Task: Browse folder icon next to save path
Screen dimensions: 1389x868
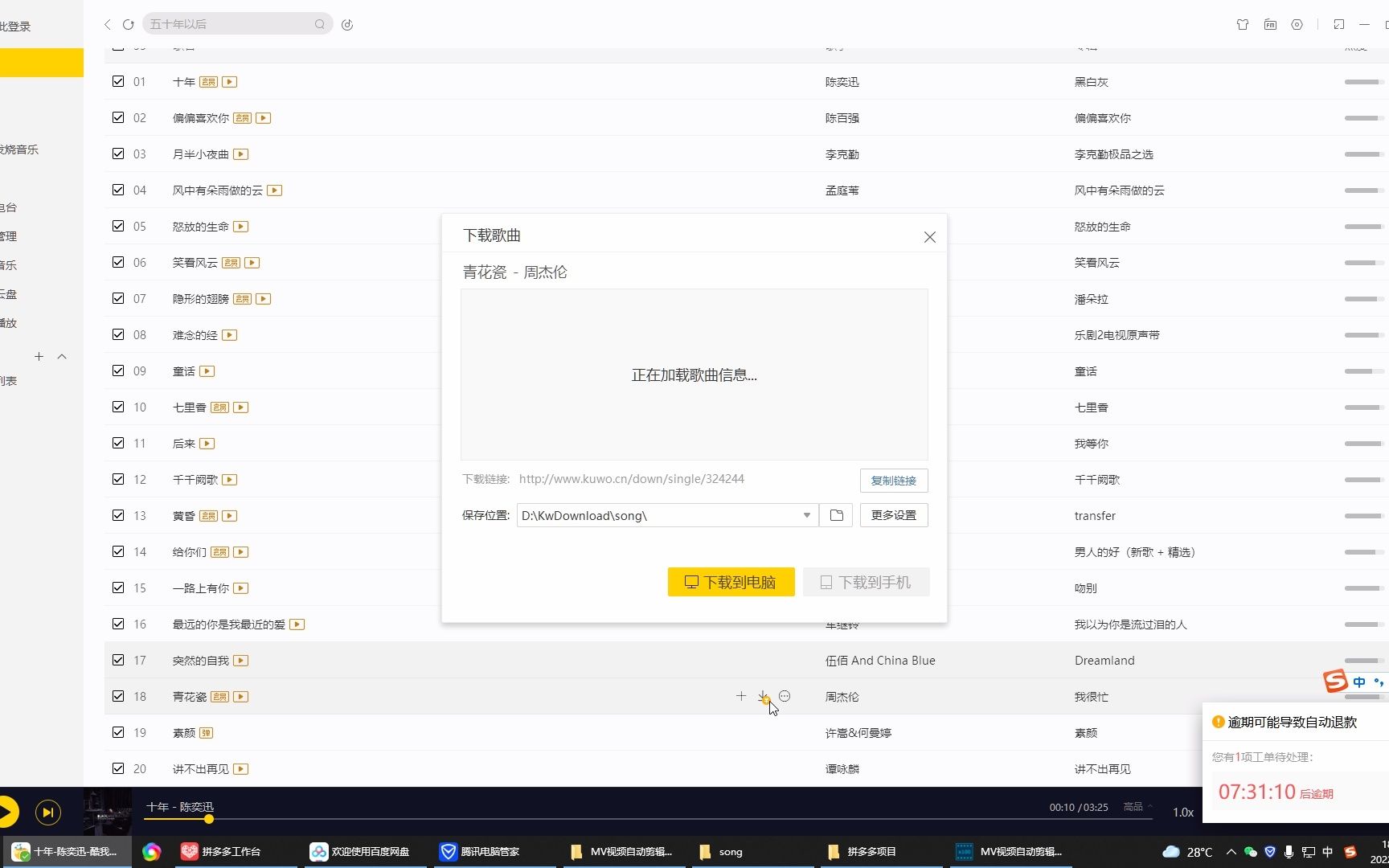Action: pyautogui.click(x=836, y=515)
